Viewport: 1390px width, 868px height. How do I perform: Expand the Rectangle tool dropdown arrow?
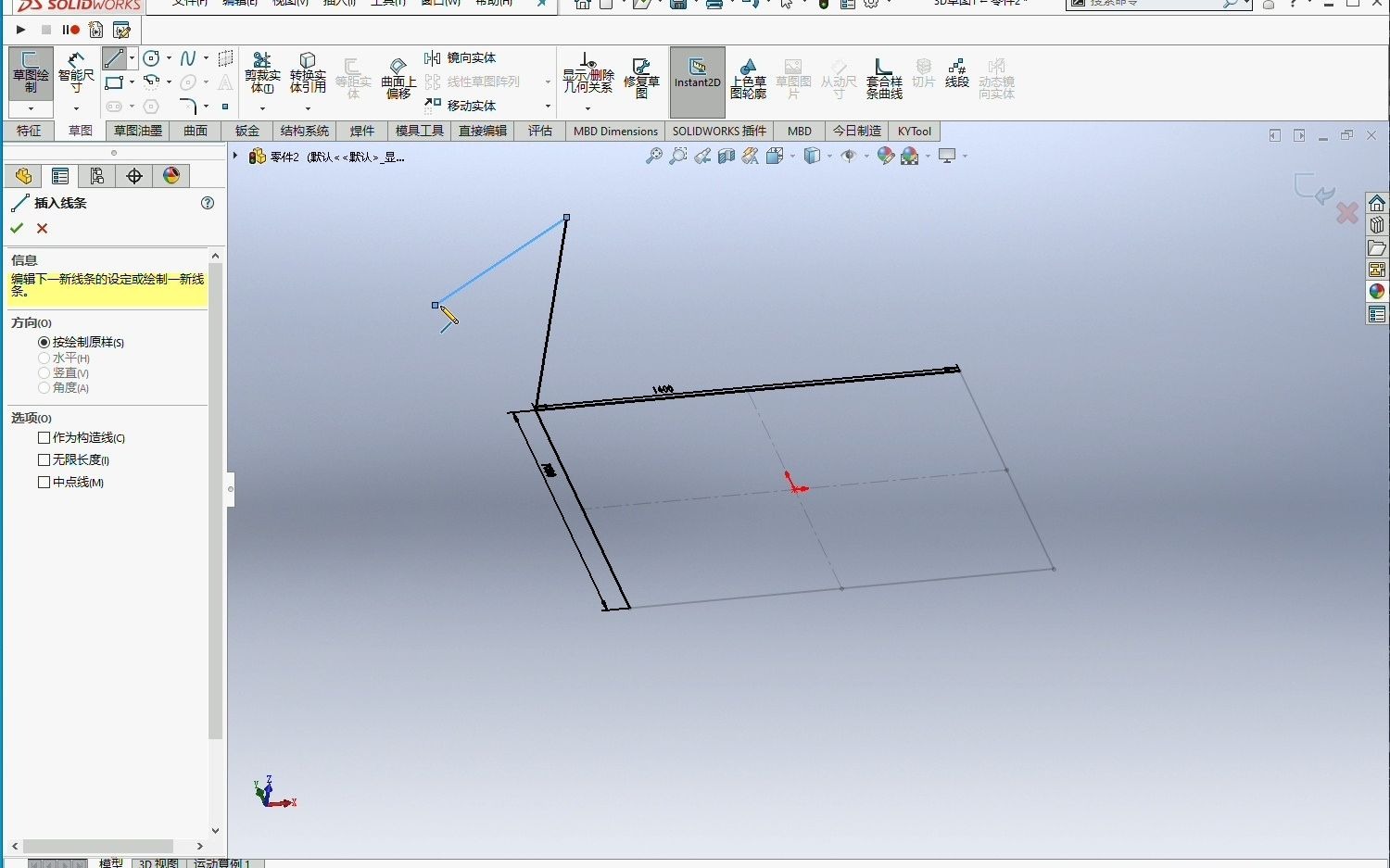pyautogui.click(x=132, y=82)
